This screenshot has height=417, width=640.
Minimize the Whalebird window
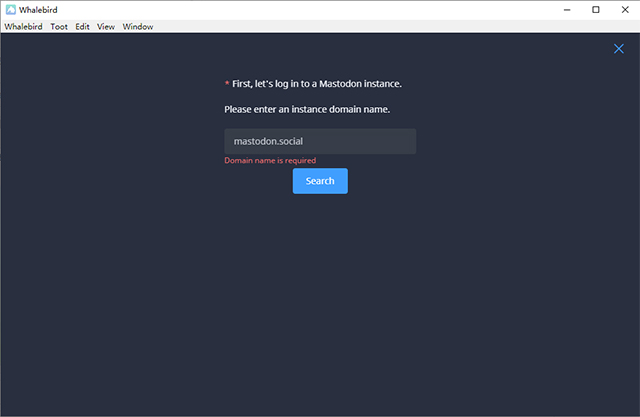tap(567, 10)
